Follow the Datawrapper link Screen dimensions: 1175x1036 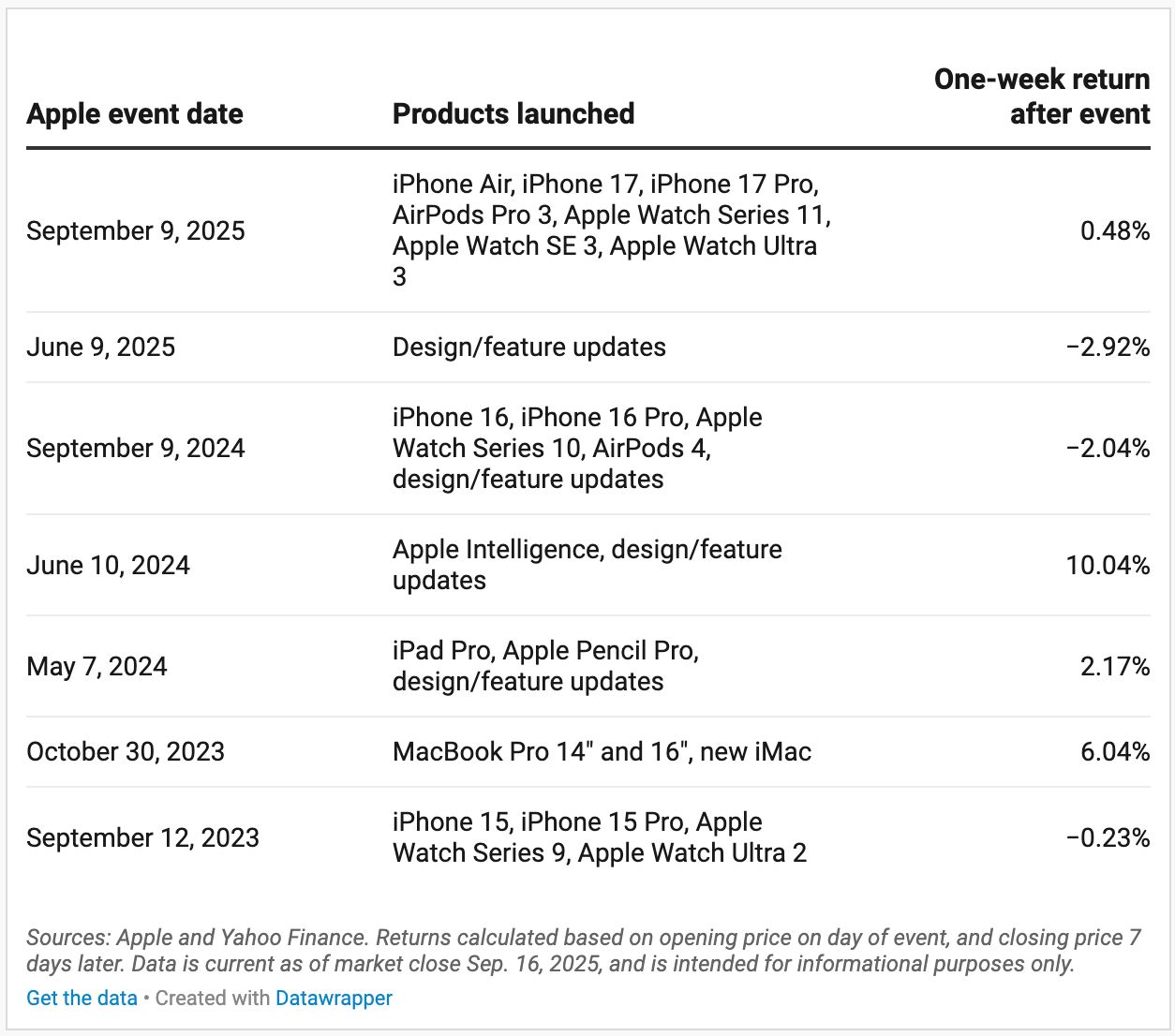point(334,999)
